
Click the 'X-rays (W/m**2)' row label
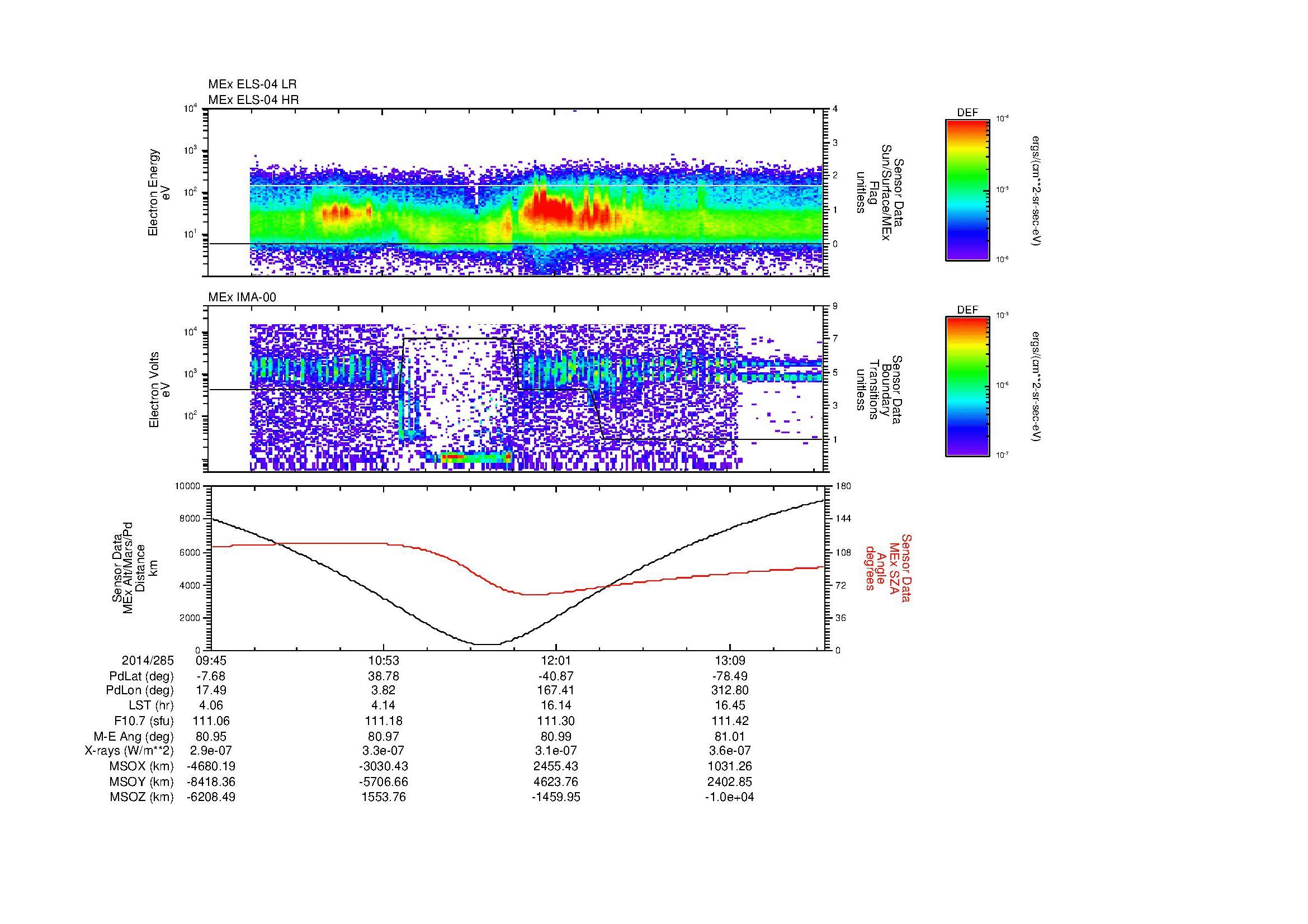pyautogui.click(x=129, y=751)
